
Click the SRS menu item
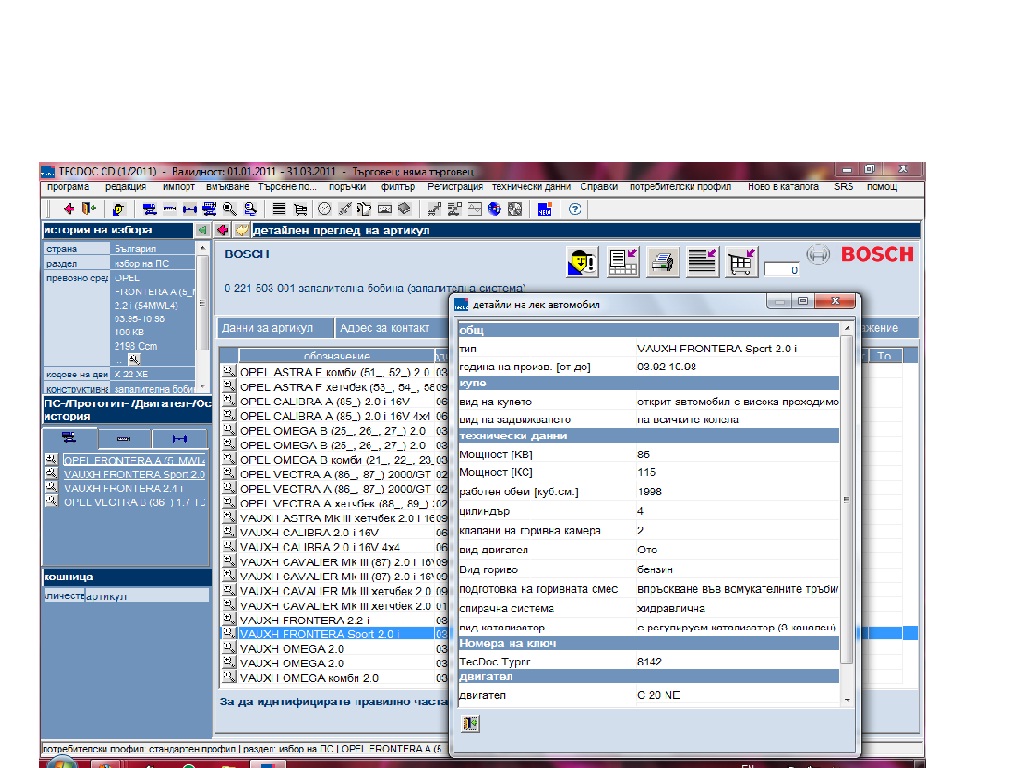(843, 187)
